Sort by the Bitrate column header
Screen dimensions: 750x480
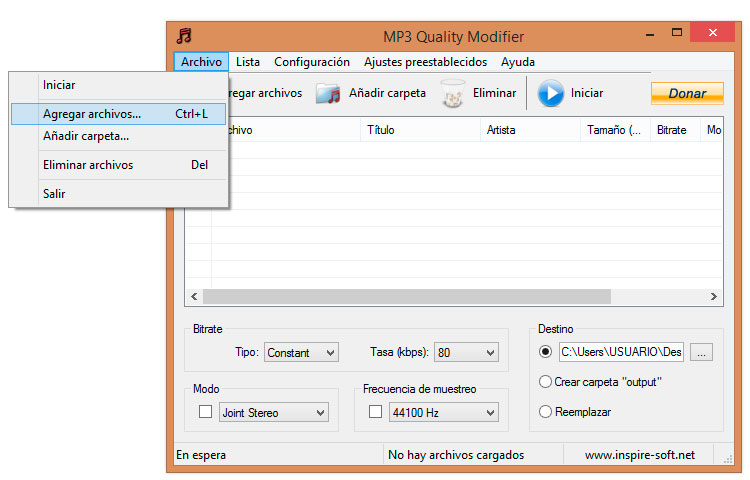click(675, 130)
